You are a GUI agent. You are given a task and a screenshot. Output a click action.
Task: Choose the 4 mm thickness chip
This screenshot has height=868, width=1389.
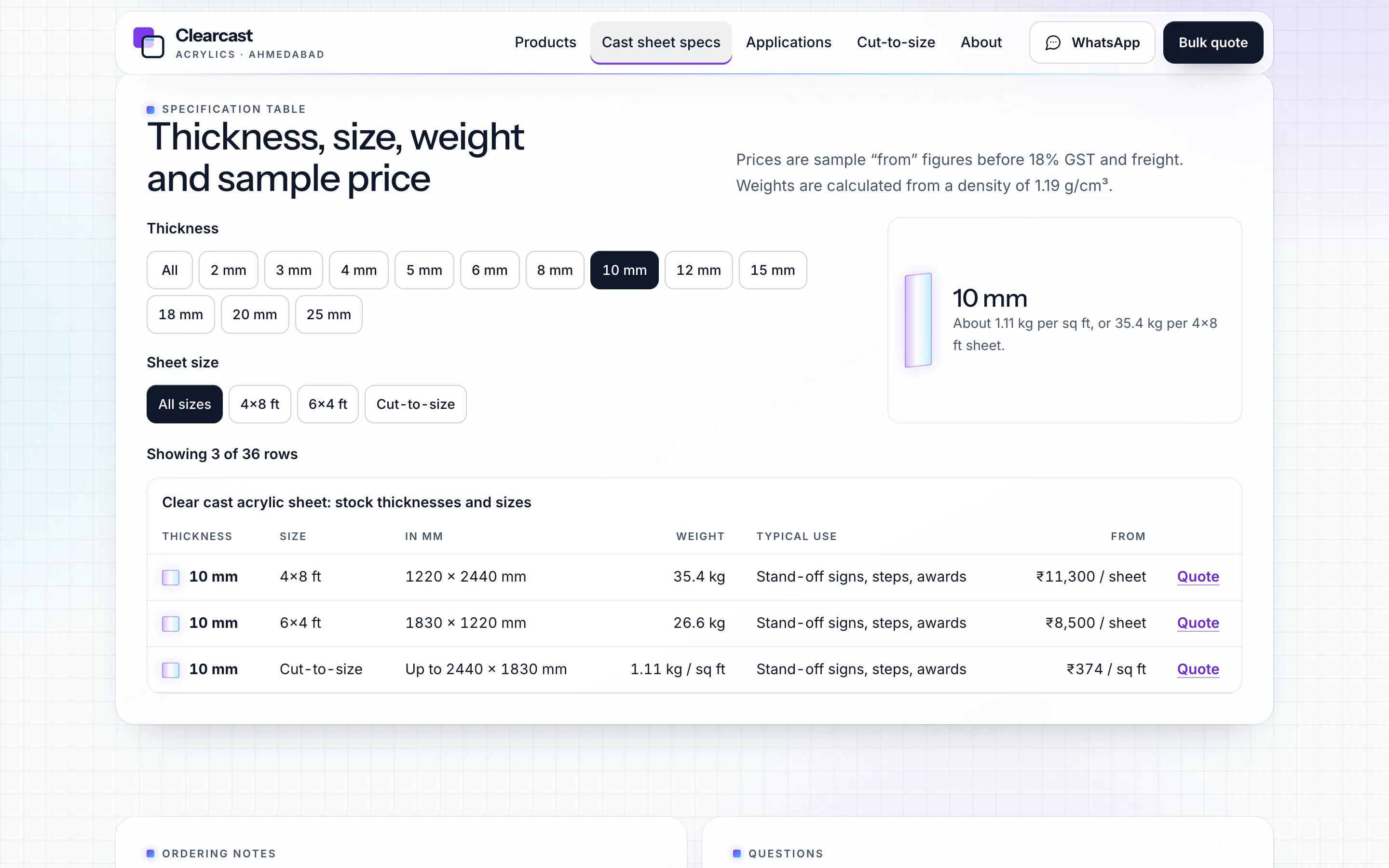click(x=359, y=270)
